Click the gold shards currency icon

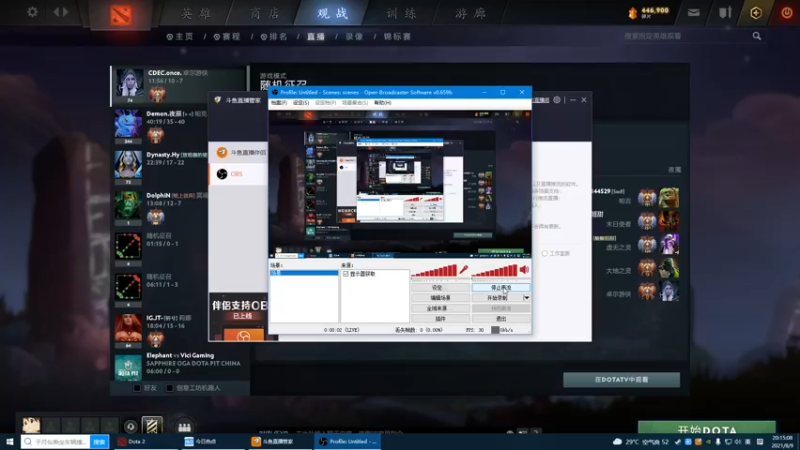[633, 13]
